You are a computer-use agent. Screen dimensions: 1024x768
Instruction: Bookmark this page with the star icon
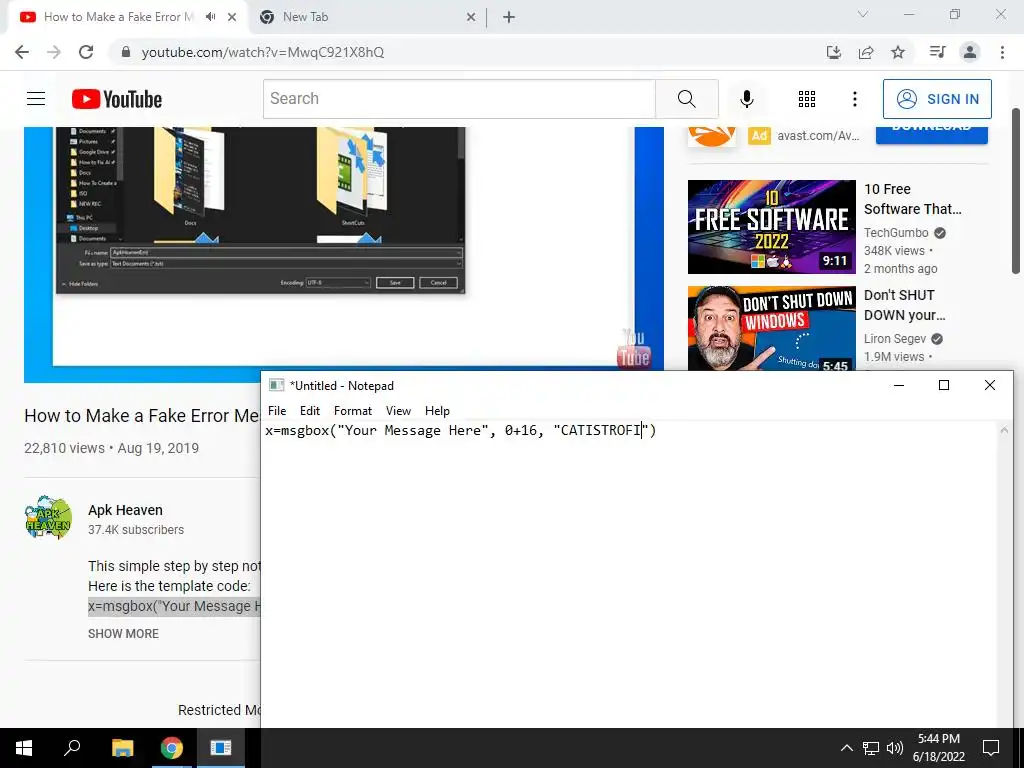[898, 52]
